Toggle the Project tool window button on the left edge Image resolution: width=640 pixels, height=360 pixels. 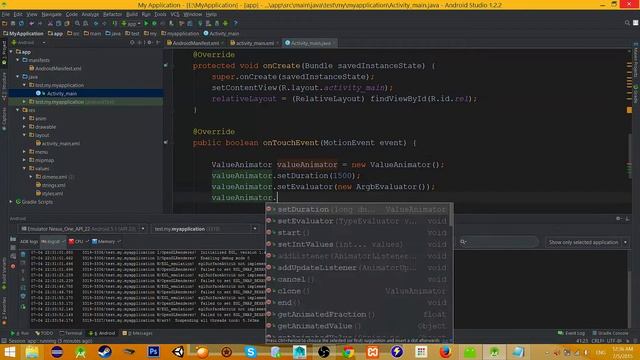4,53
